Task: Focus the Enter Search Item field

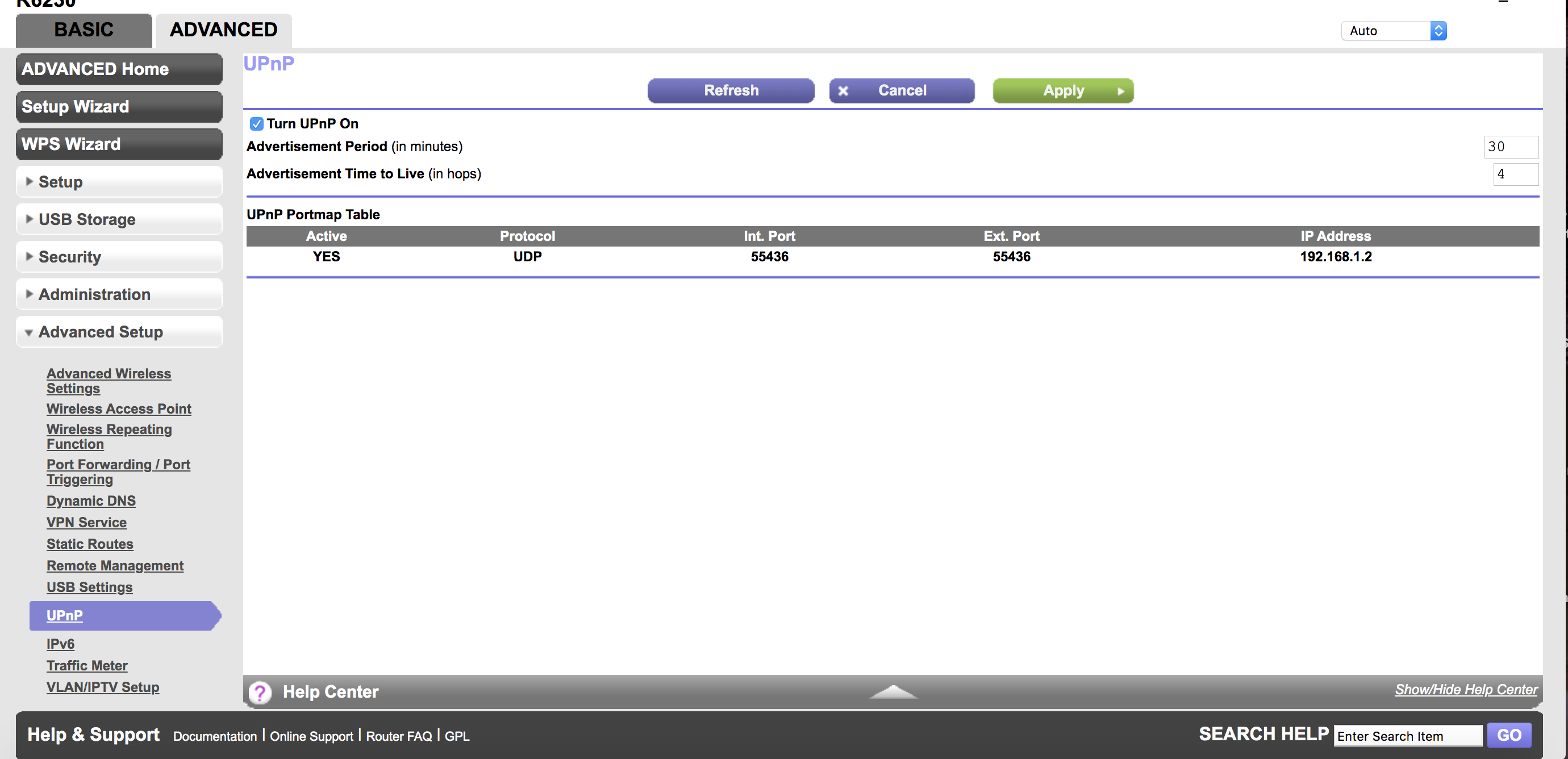Action: pyautogui.click(x=1407, y=736)
